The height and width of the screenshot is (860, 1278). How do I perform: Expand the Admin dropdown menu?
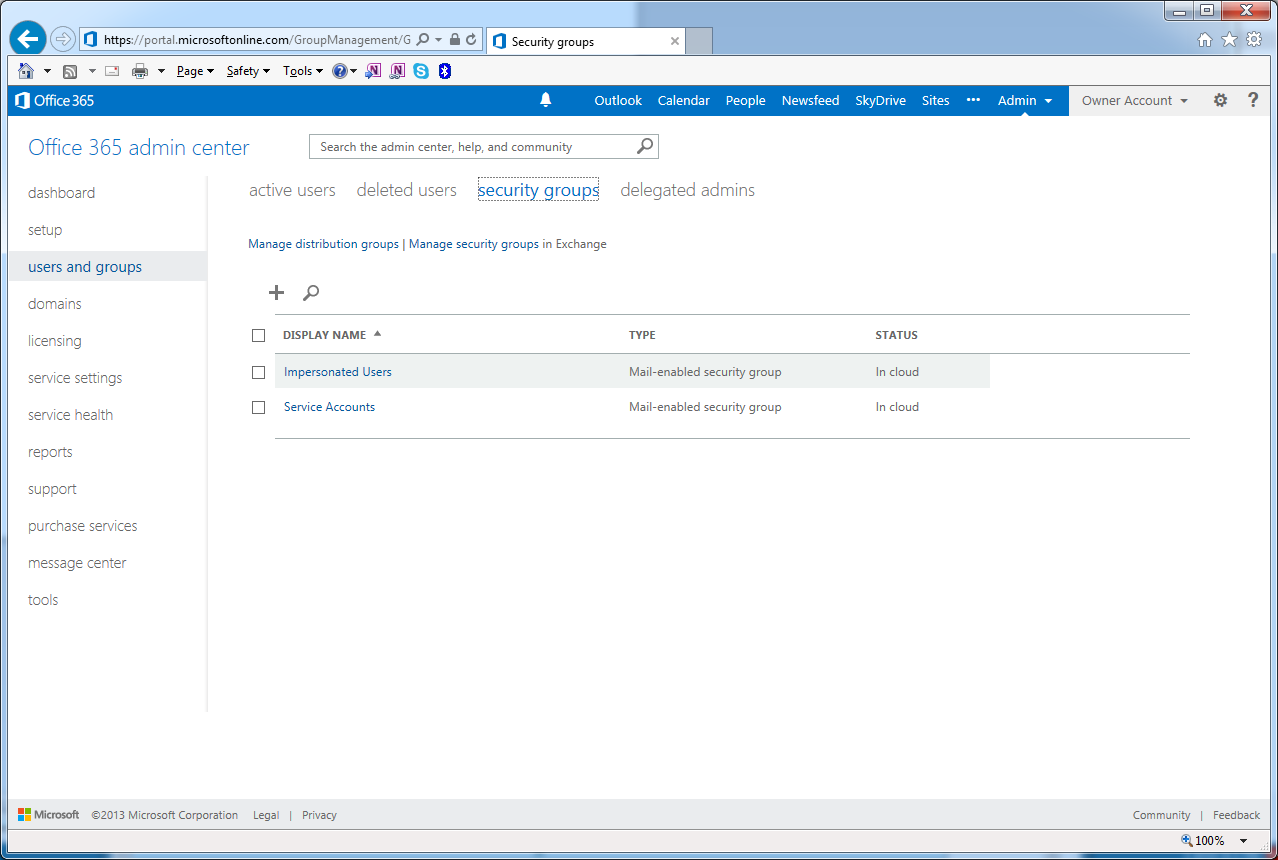pyautogui.click(x=1025, y=100)
